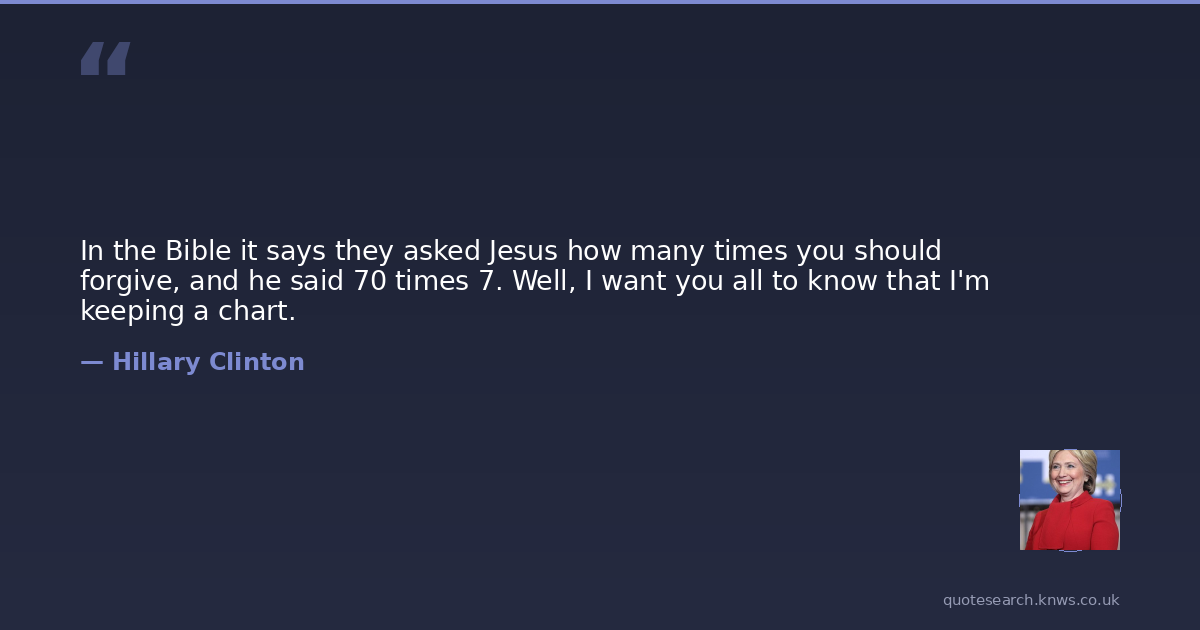Click the Hillary Clinton author name
Viewport: 1200px width, 630px height.
[x=208, y=362]
